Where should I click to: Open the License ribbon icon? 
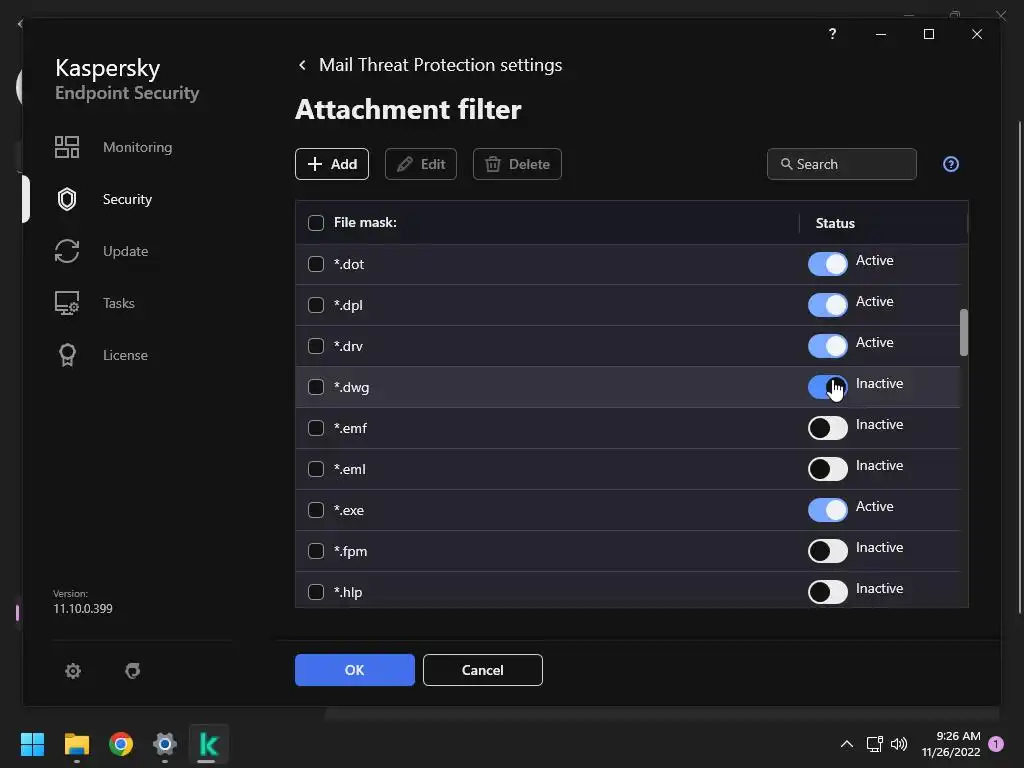(67, 355)
